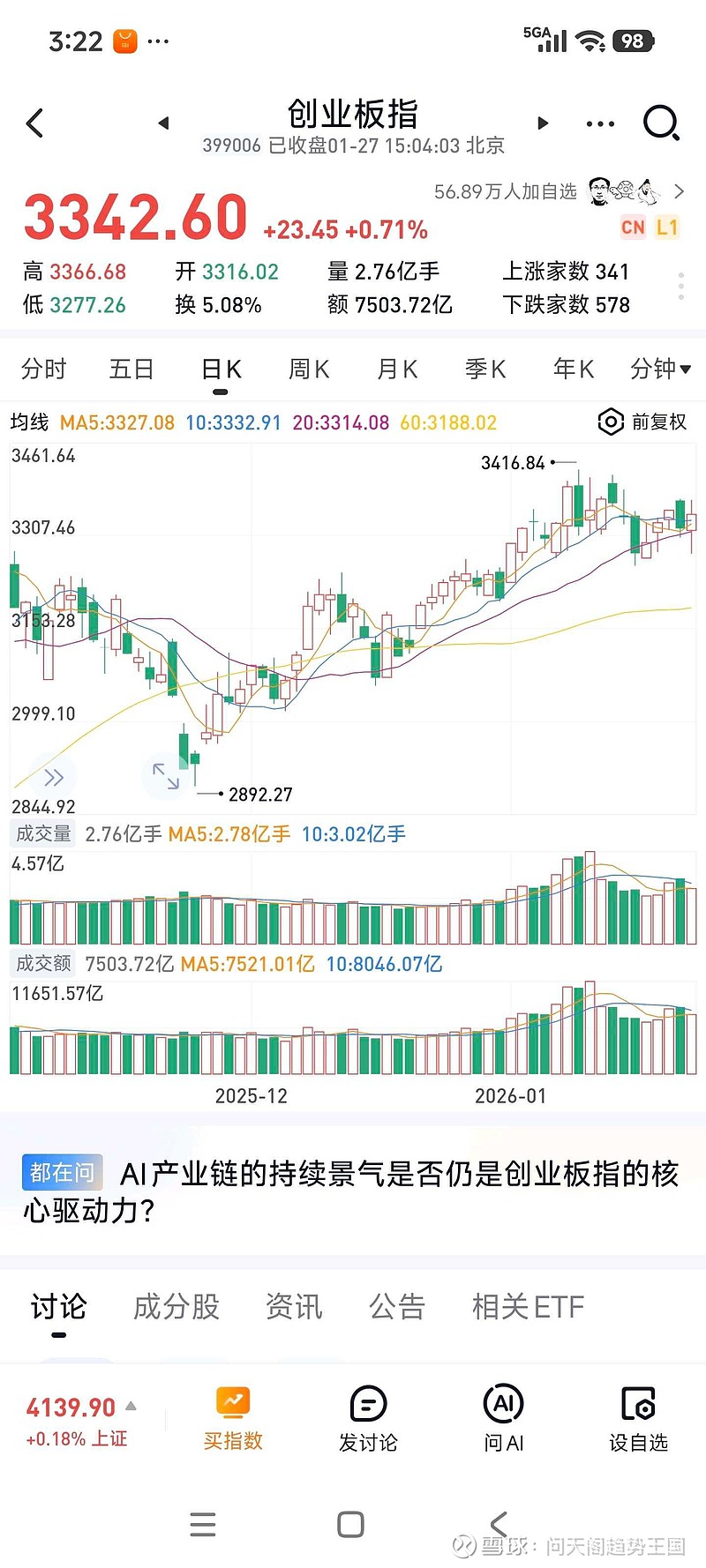Screen dimensions: 706x1568
Task: Open the 成分股 tab
Action: tap(176, 1306)
